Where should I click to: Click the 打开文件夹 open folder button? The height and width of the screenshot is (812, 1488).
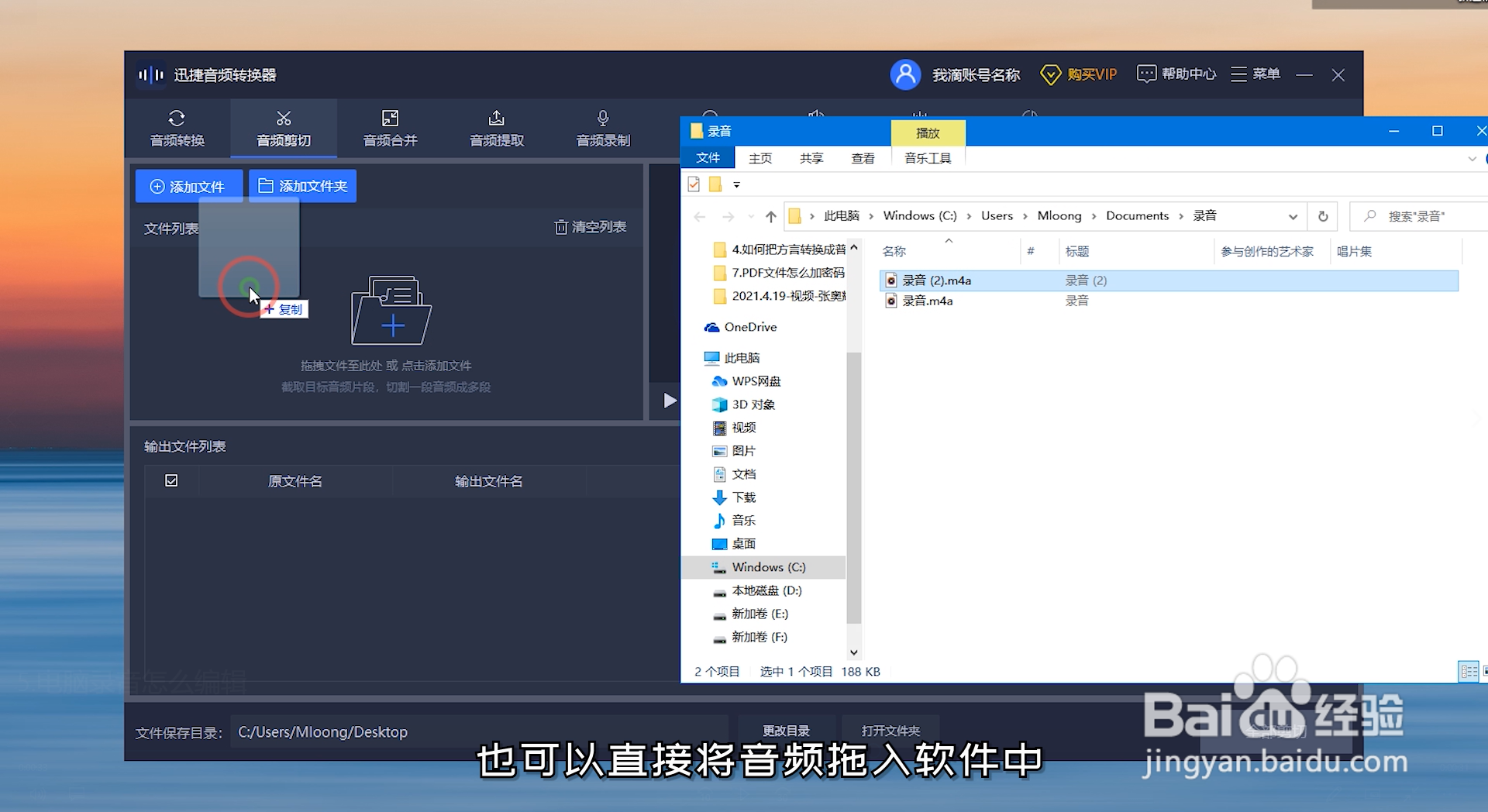[890, 731]
